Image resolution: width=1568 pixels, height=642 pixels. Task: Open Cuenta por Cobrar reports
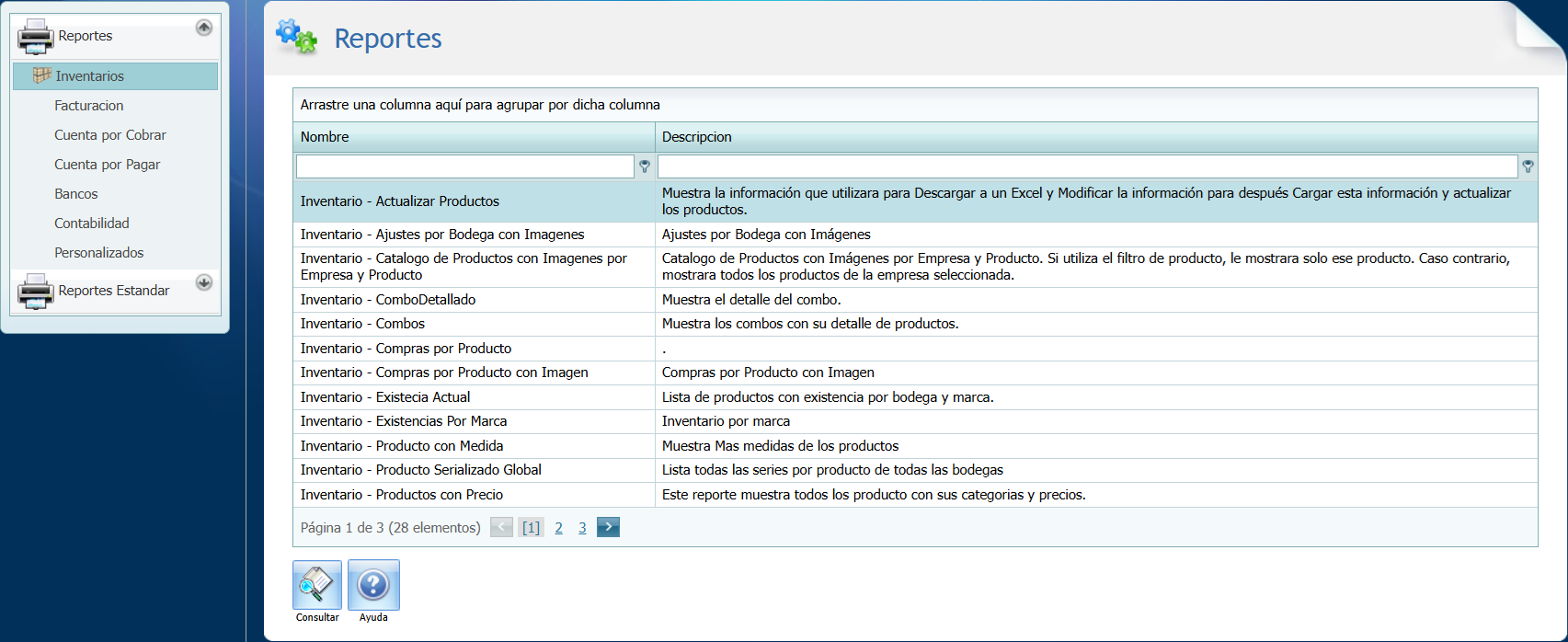click(x=110, y=135)
